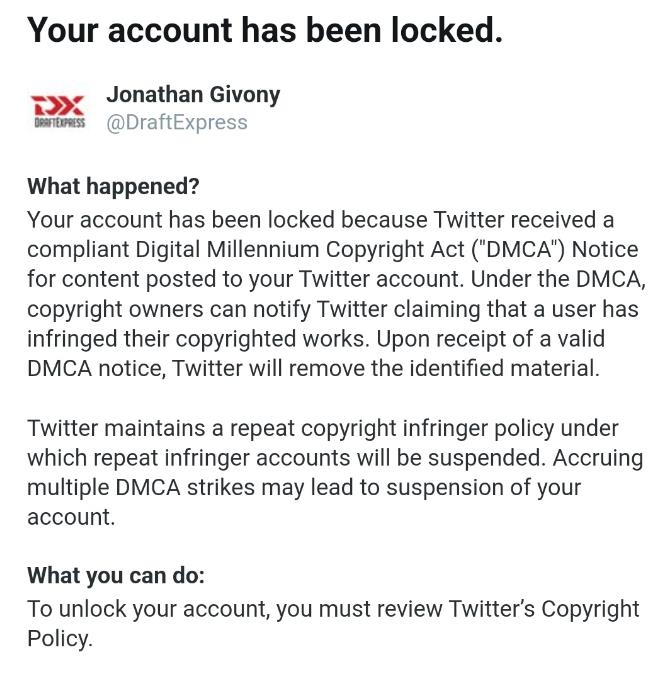This screenshot has height=676, width=666.
Task: Click the "Your account has been locked." heading
Action: [x=264, y=31]
